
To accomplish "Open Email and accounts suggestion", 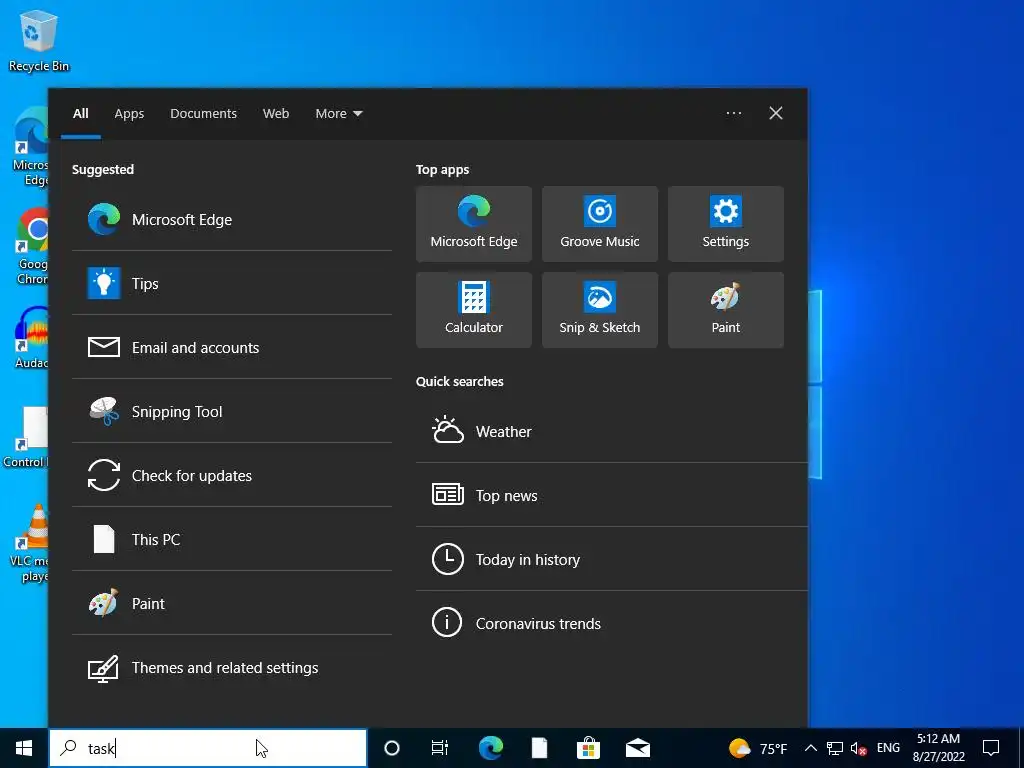I will [x=231, y=347].
